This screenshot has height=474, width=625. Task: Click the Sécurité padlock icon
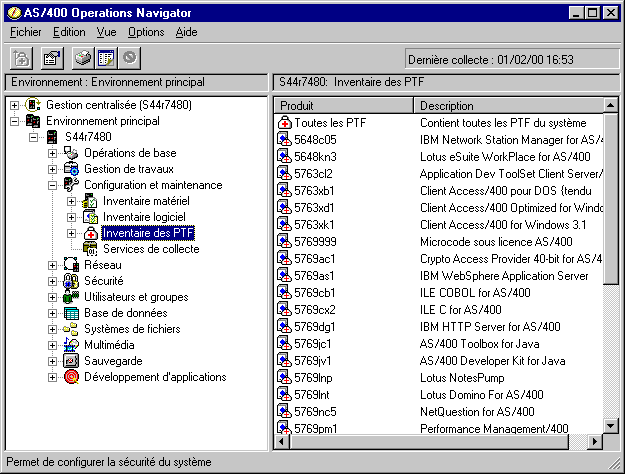point(71,281)
